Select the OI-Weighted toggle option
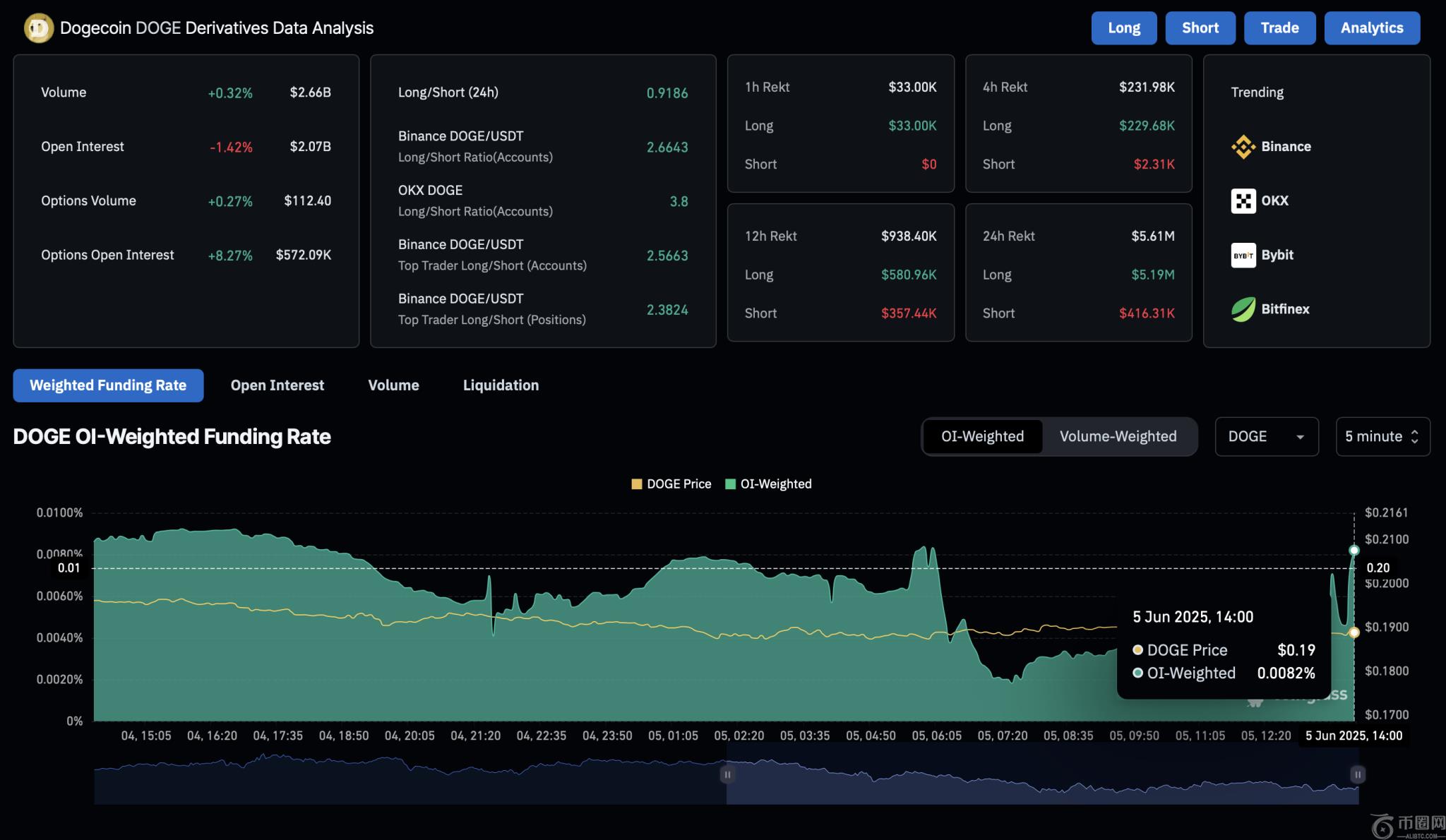Viewport: 1446px width, 840px height. 982,437
